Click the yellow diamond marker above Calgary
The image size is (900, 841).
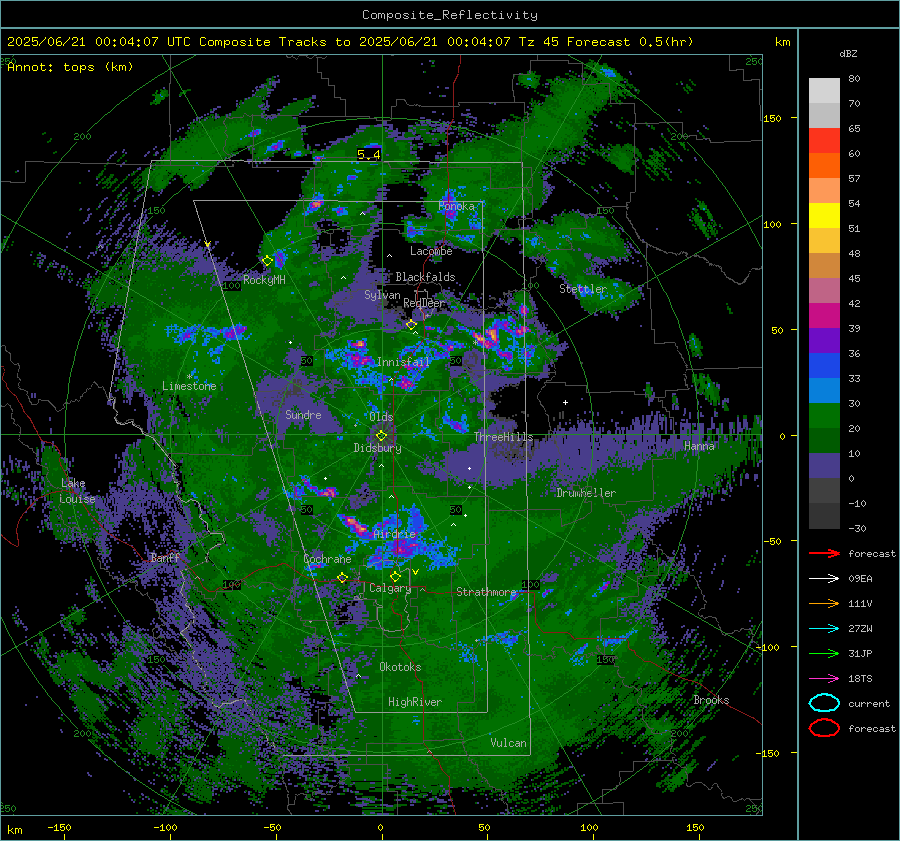[x=395, y=576]
